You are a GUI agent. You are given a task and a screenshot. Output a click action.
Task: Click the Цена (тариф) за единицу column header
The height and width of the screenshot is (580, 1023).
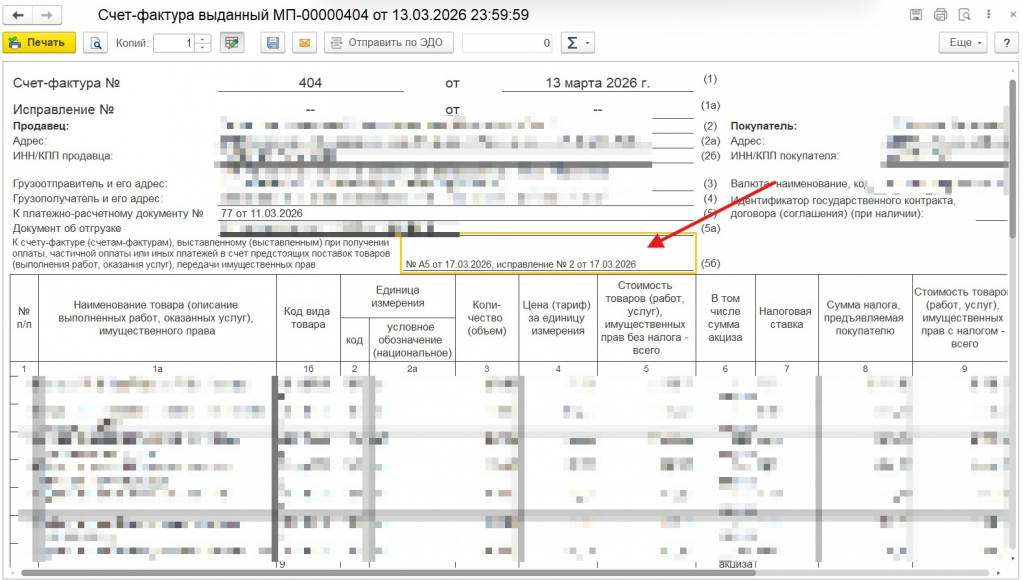557,318
